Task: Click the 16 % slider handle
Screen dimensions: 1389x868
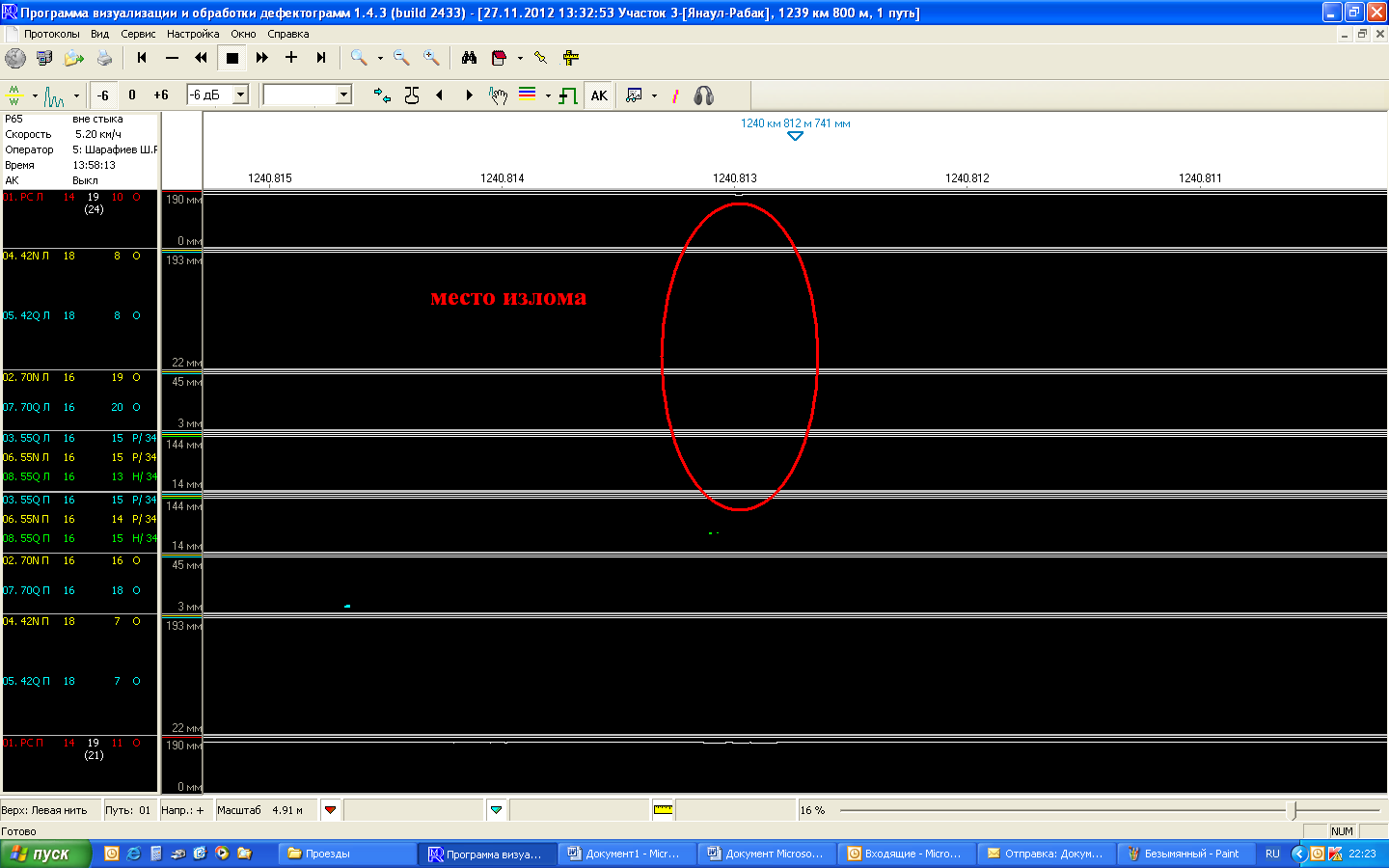Action: (1295, 810)
